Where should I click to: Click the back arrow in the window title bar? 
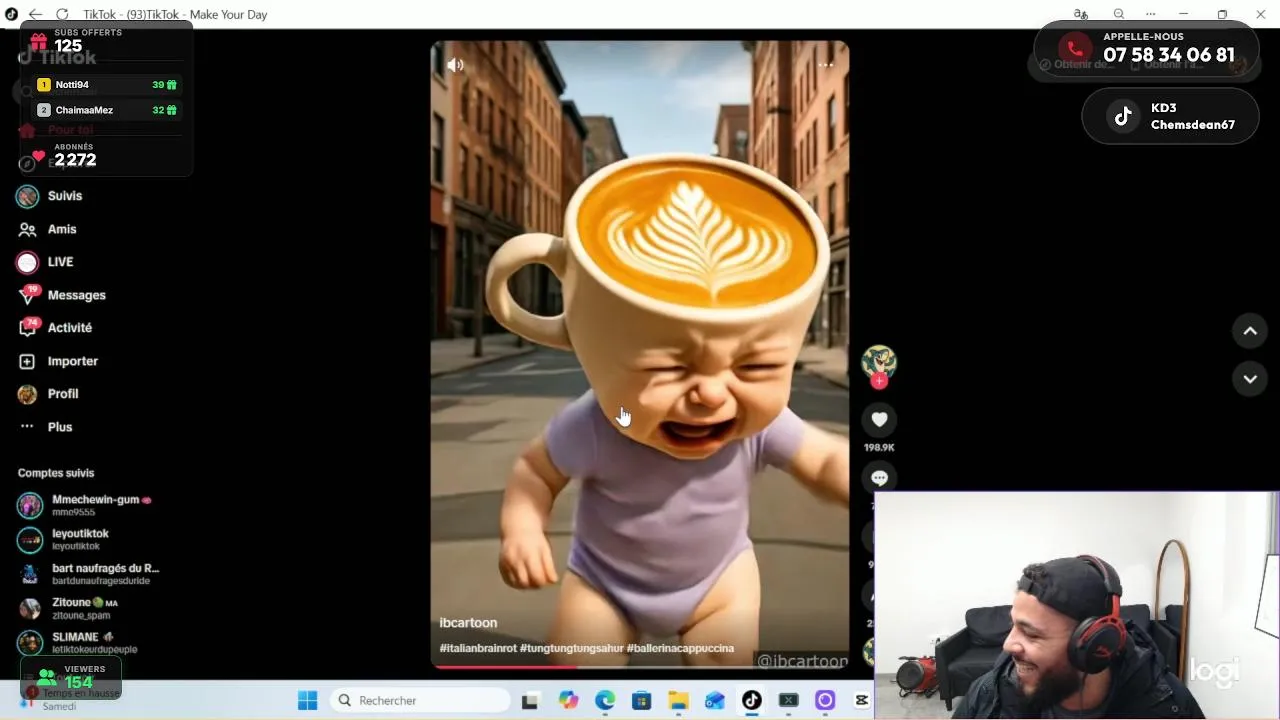tap(35, 14)
